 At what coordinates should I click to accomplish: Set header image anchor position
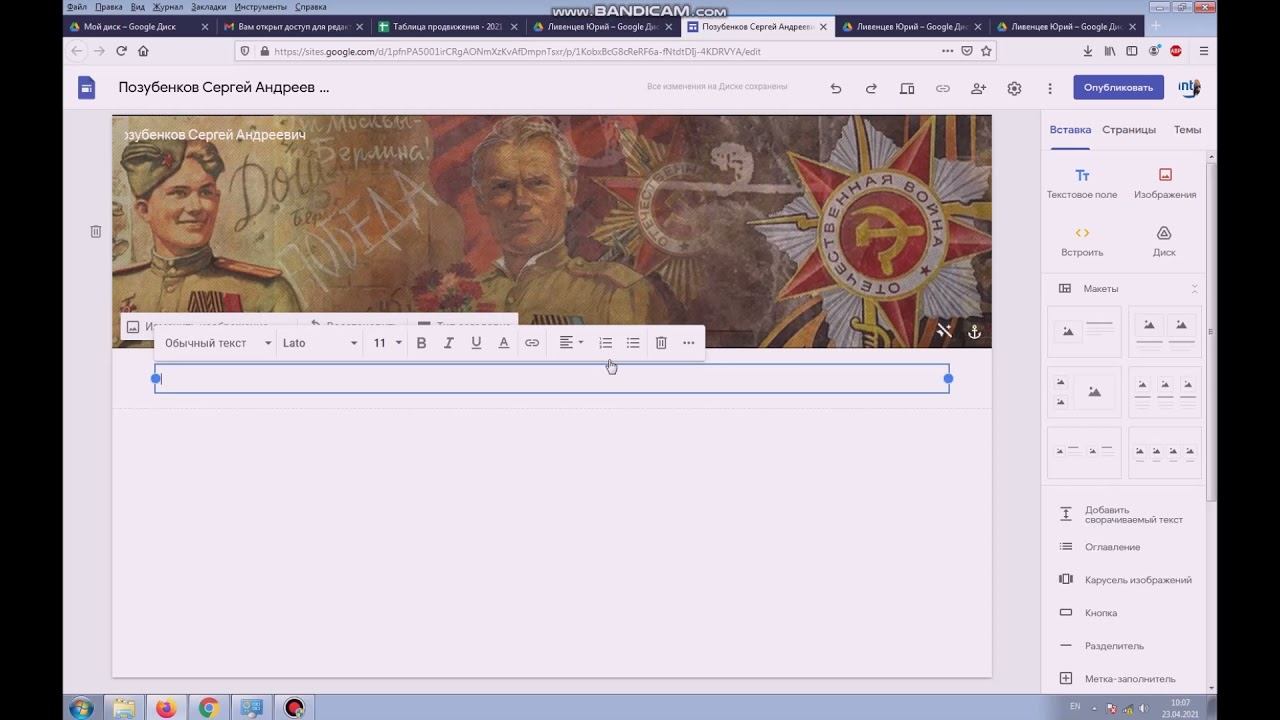pyautogui.click(x=974, y=331)
